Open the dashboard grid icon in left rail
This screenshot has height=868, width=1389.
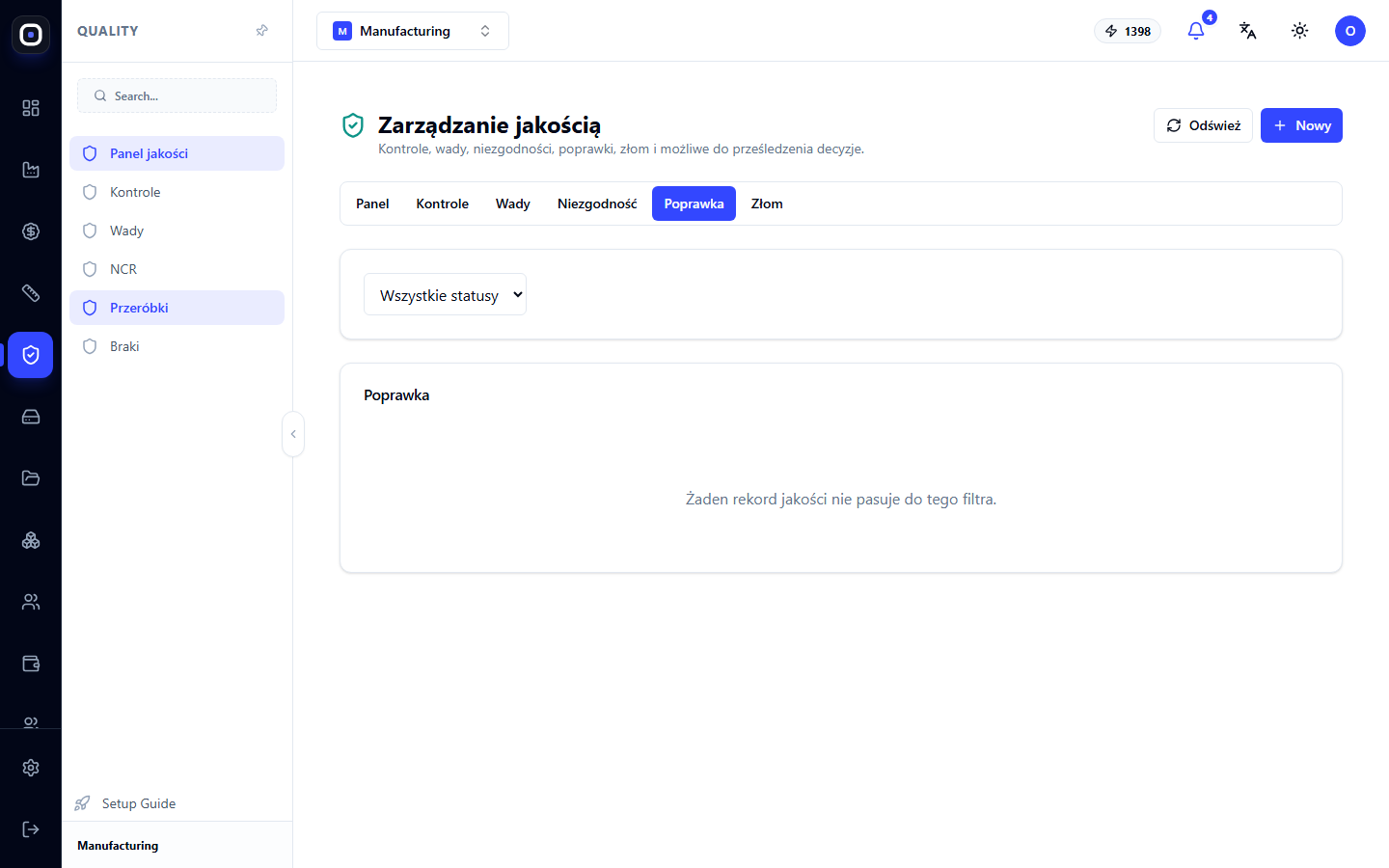(x=31, y=108)
